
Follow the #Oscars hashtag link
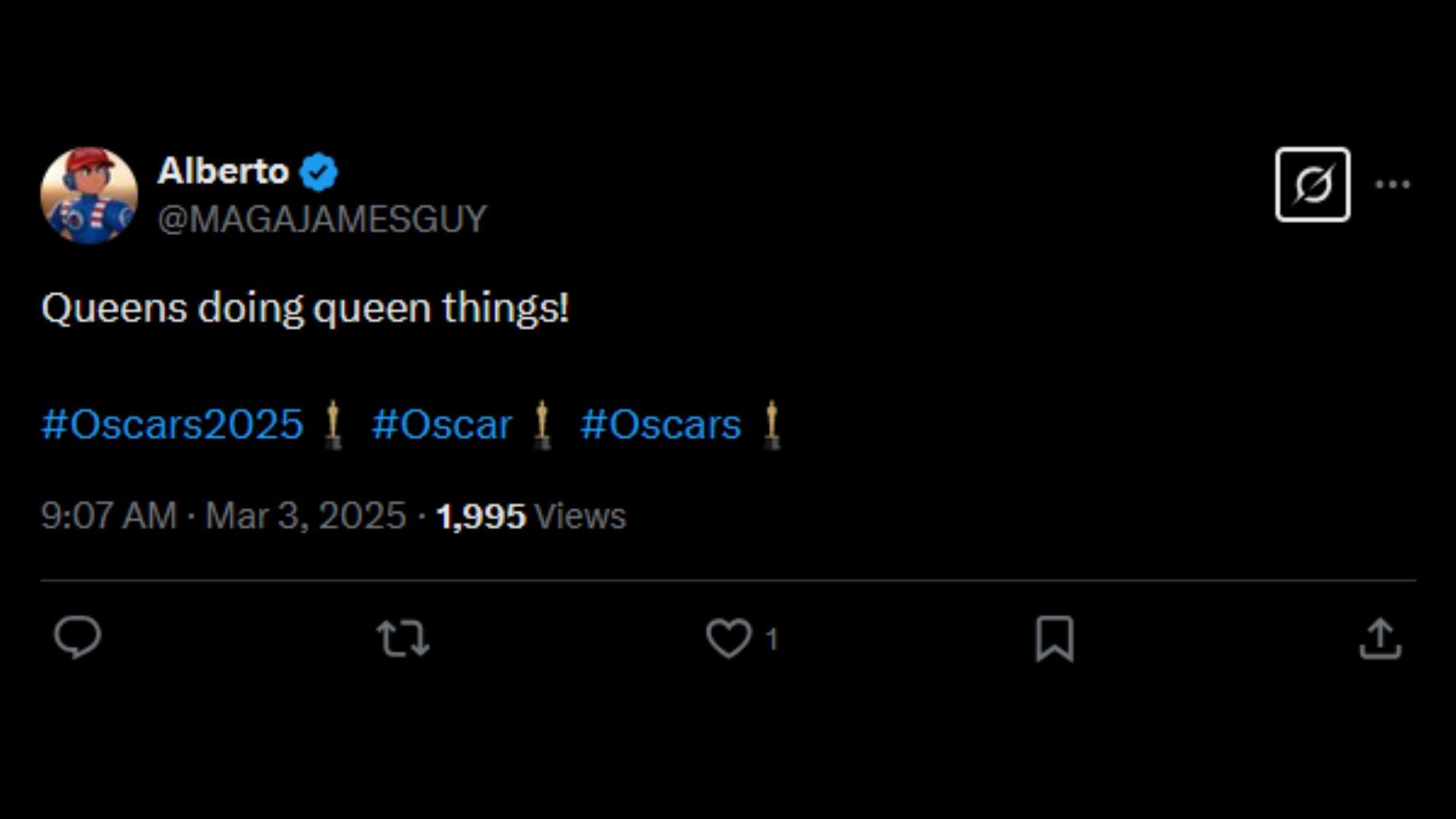(x=661, y=424)
